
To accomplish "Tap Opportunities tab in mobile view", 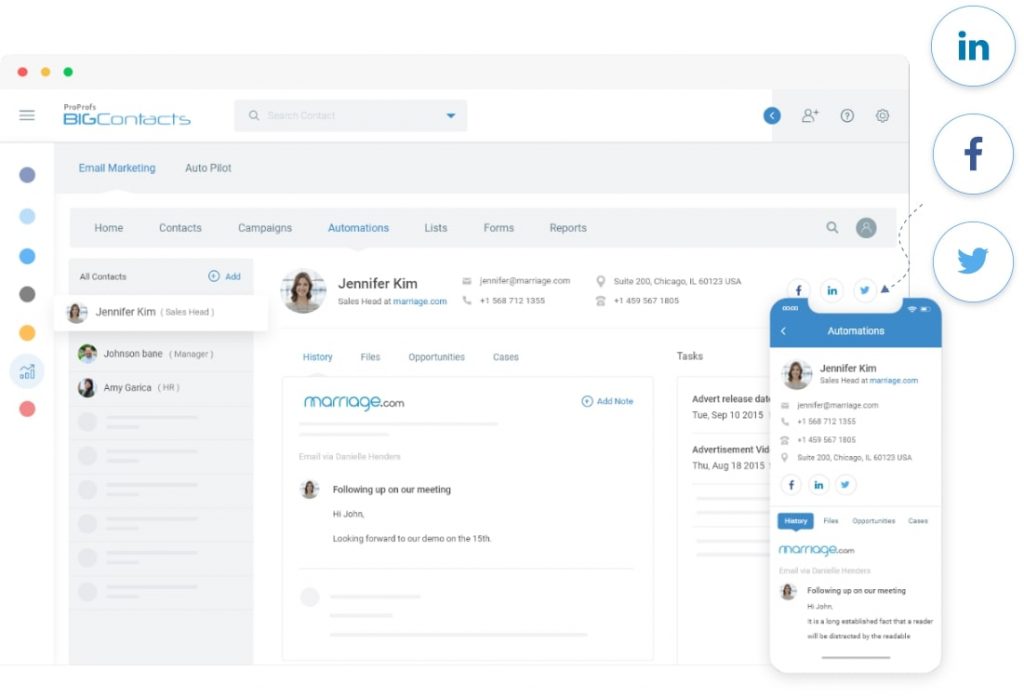I will click(873, 521).
